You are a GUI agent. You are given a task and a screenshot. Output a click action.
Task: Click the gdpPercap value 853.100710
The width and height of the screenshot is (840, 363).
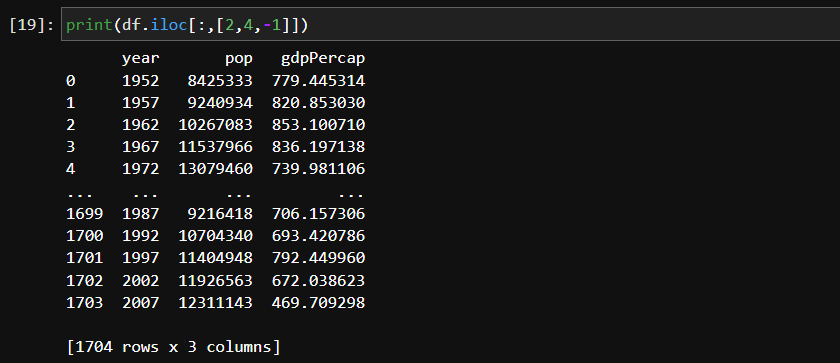[318, 125]
